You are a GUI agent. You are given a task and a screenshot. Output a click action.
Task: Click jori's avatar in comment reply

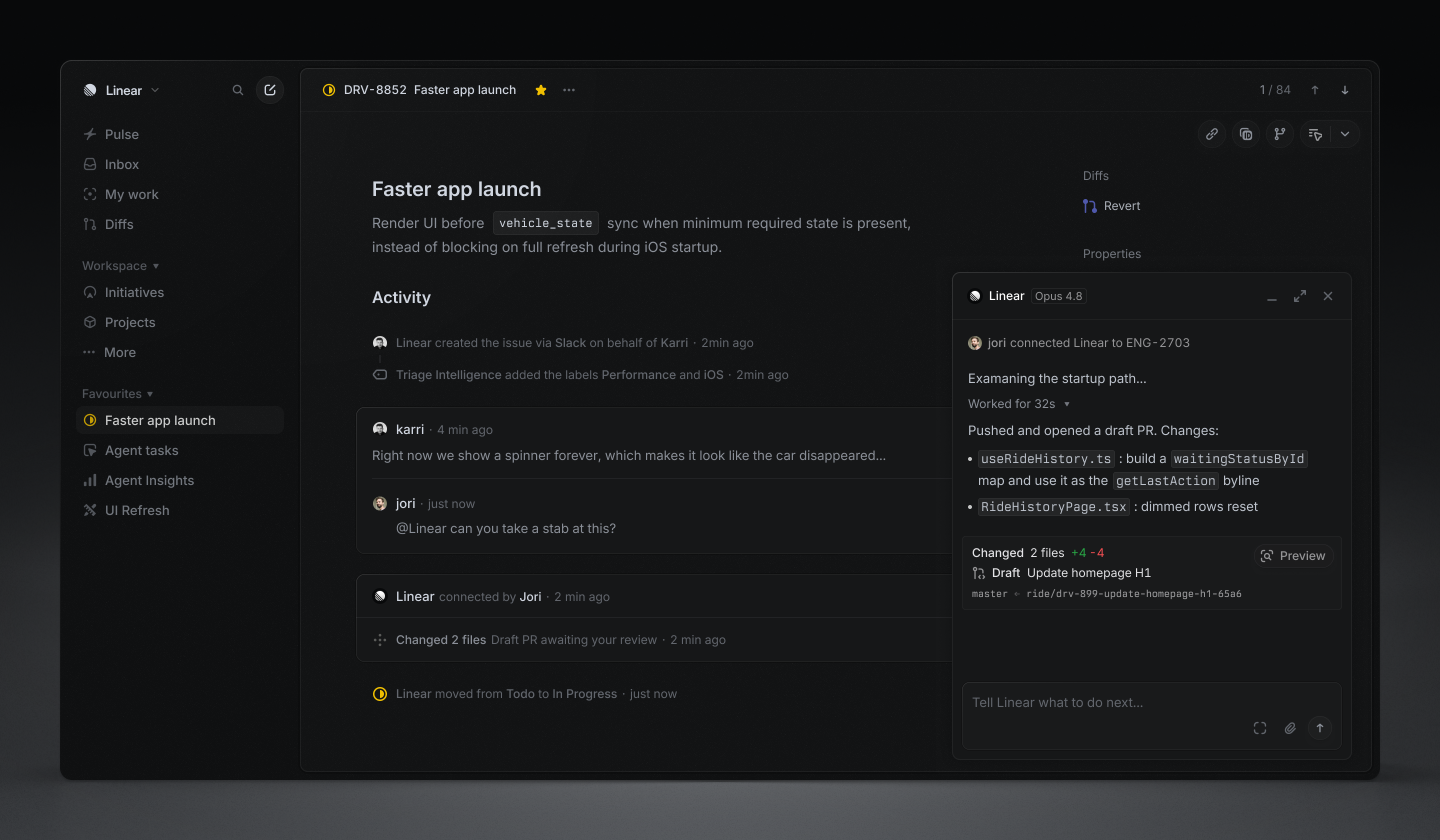click(x=380, y=503)
